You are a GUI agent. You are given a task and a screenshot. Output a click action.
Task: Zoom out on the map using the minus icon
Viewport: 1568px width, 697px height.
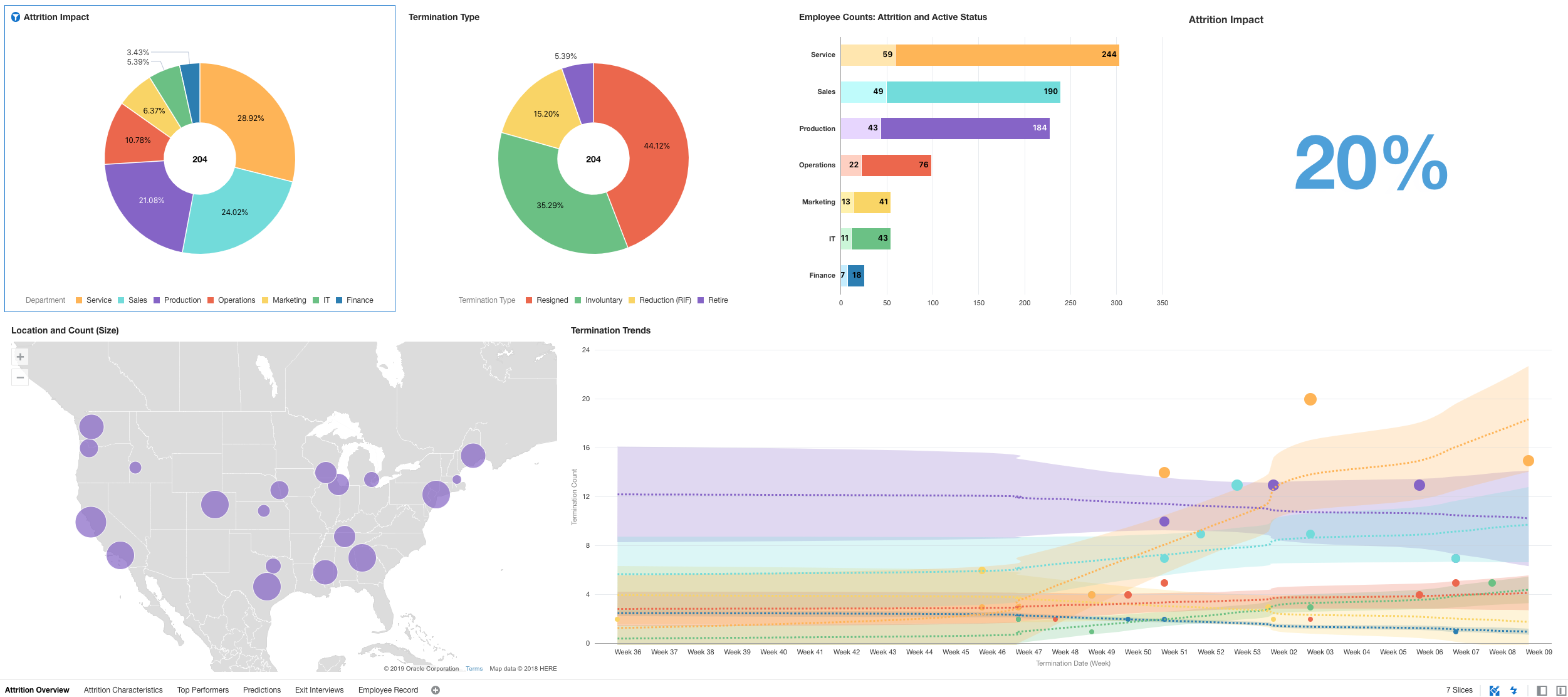[20, 377]
